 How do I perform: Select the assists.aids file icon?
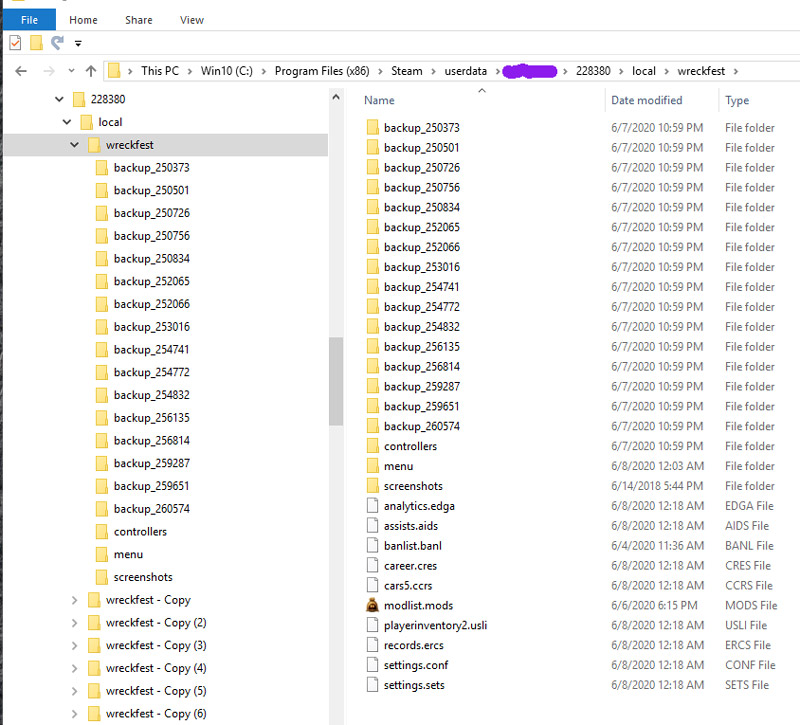point(372,525)
